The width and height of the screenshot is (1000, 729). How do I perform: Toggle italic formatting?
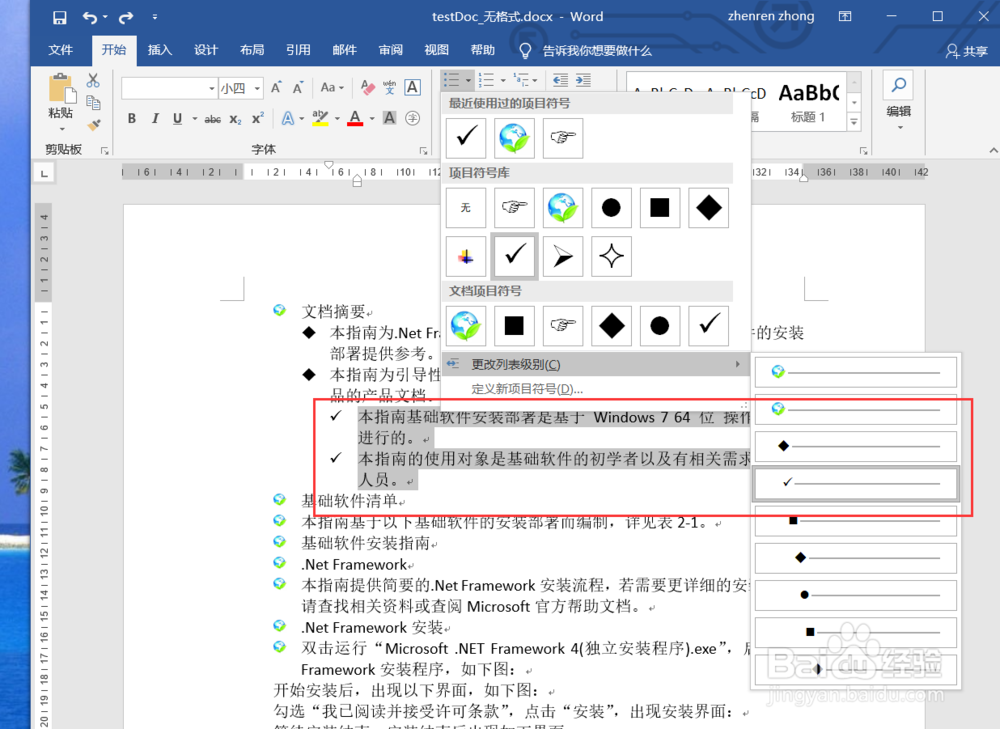pos(154,118)
